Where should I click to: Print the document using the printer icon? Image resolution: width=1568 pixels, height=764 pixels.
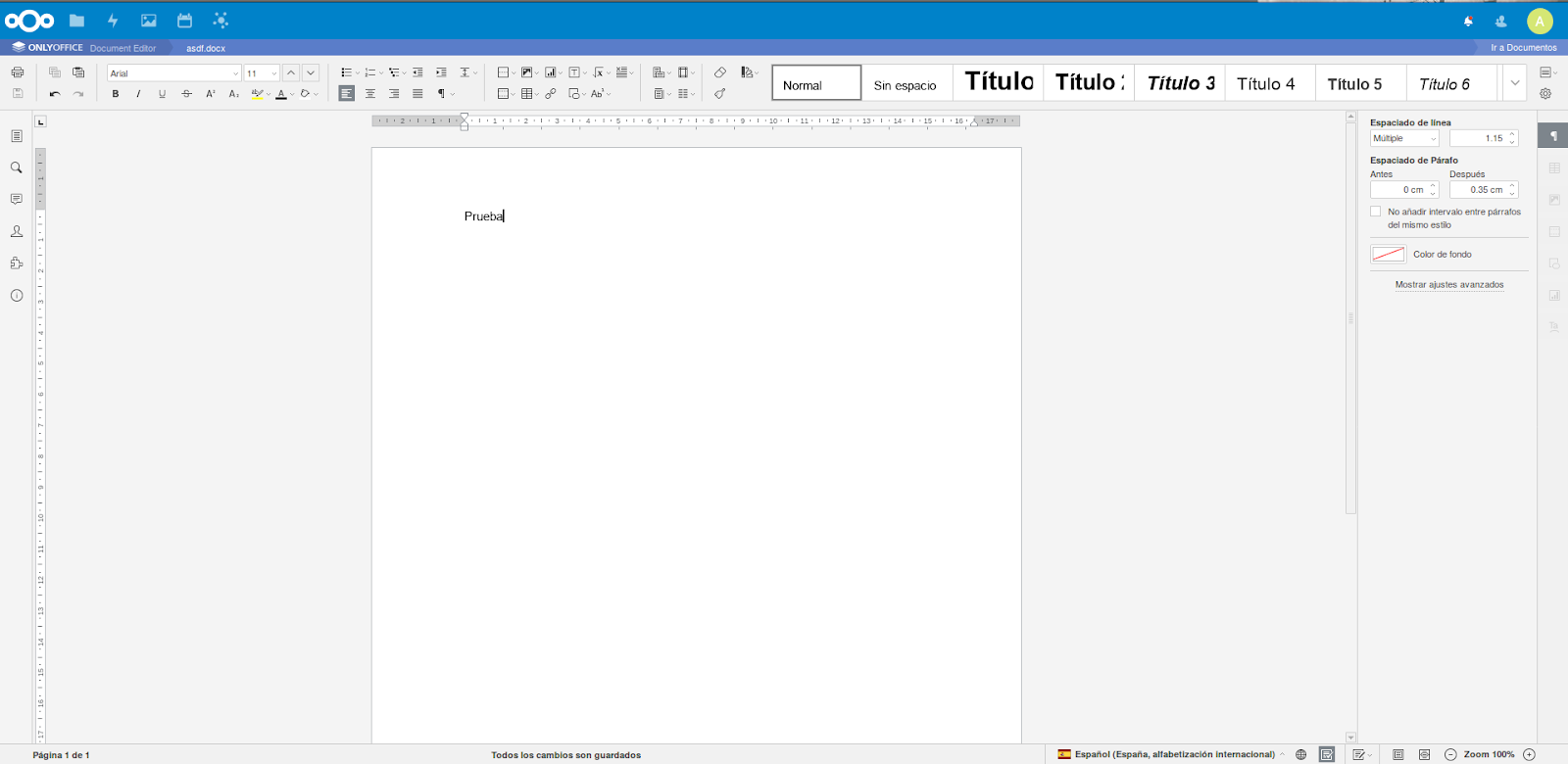point(17,72)
